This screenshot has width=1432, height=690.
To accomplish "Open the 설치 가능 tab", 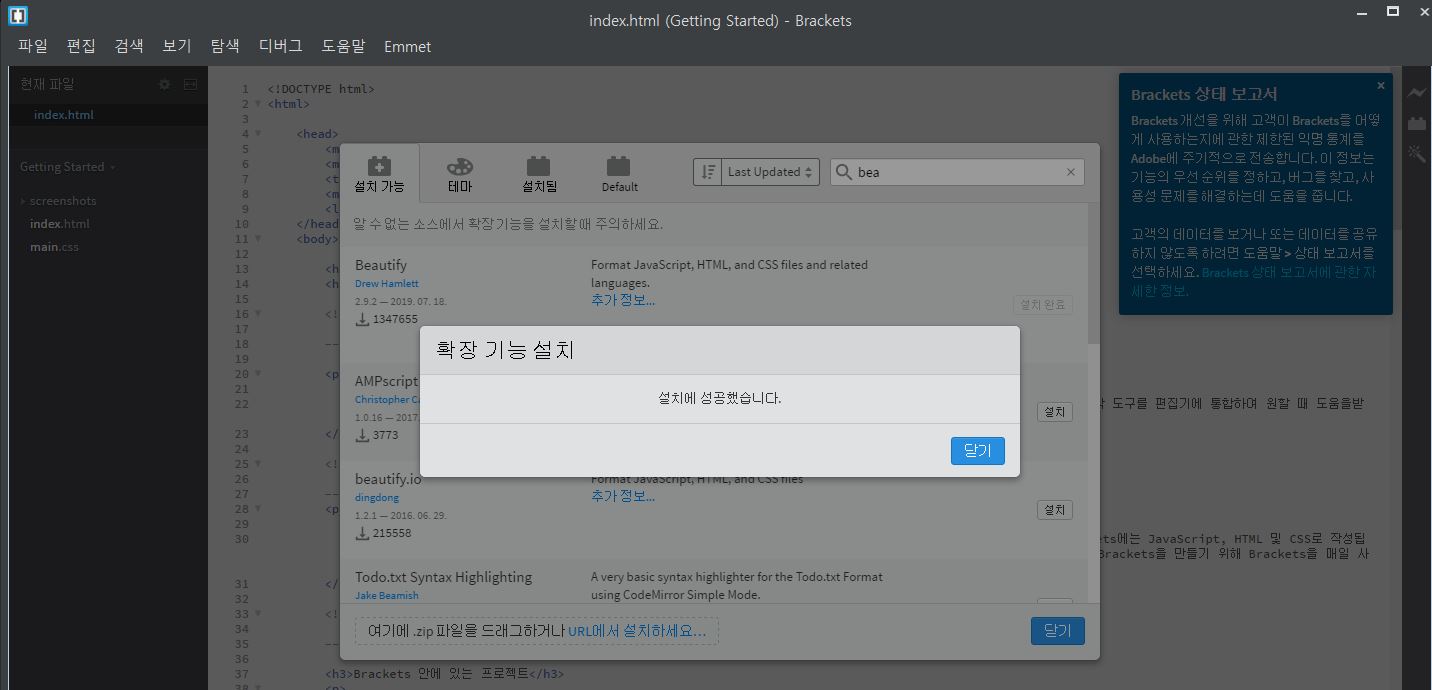I will coord(380,175).
